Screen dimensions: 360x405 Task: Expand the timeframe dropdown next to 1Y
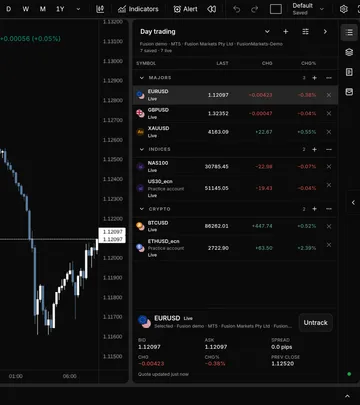(78, 9)
